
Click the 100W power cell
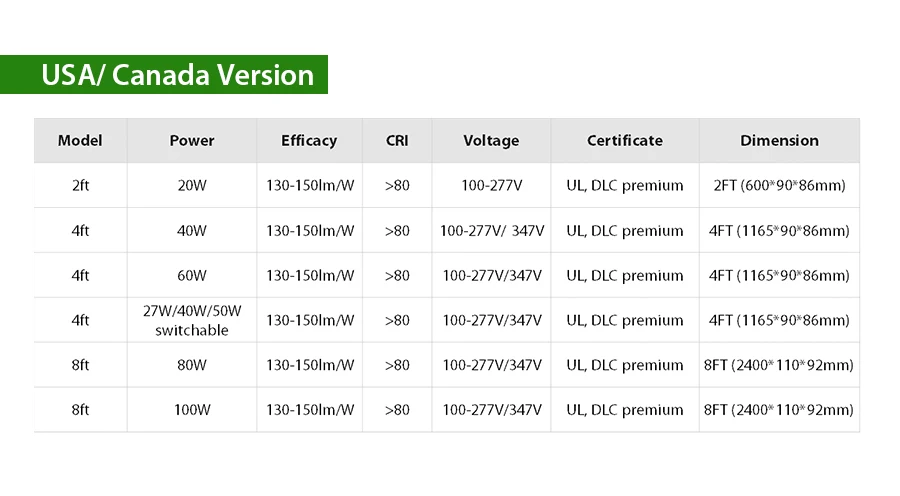pyautogui.click(x=192, y=410)
